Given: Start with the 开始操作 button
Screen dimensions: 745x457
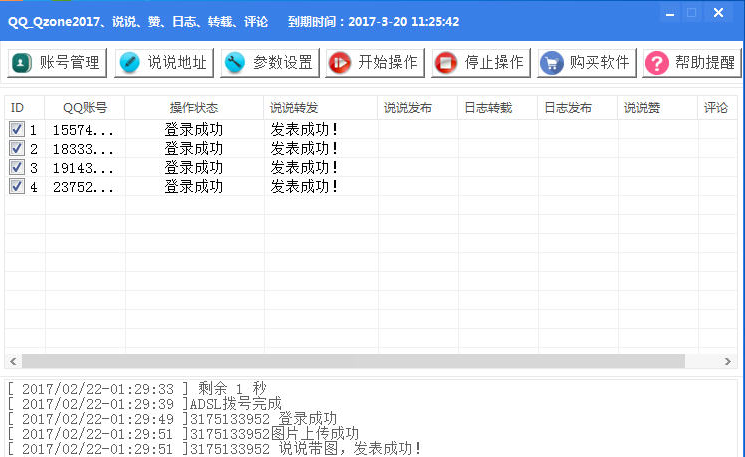Looking at the screenshot, I should (375, 63).
